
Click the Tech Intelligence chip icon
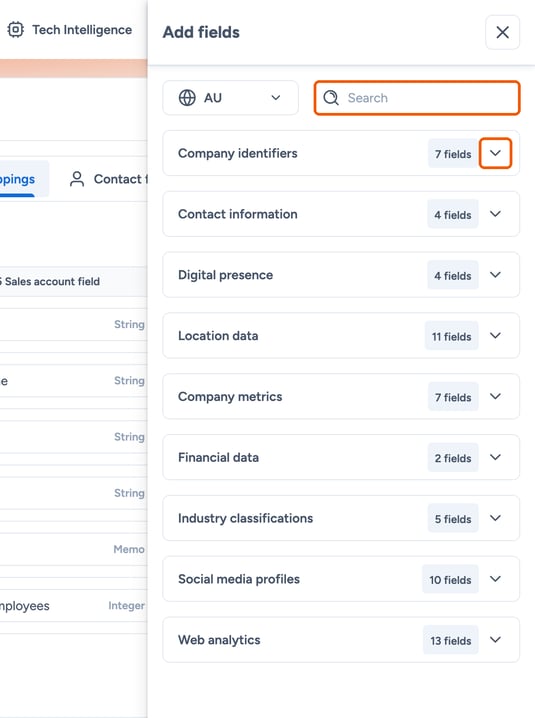coord(16,30)
